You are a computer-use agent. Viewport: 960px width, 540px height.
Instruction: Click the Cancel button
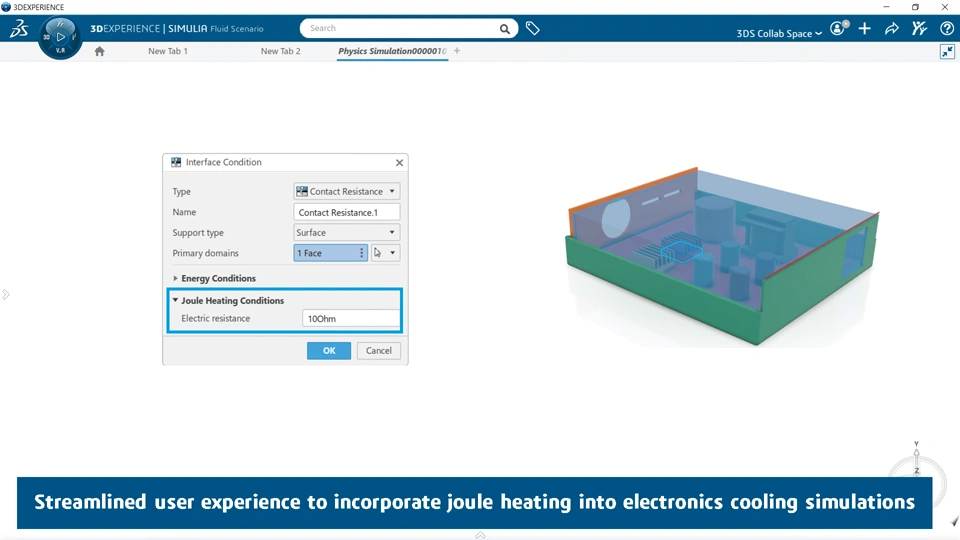(378, 350)
